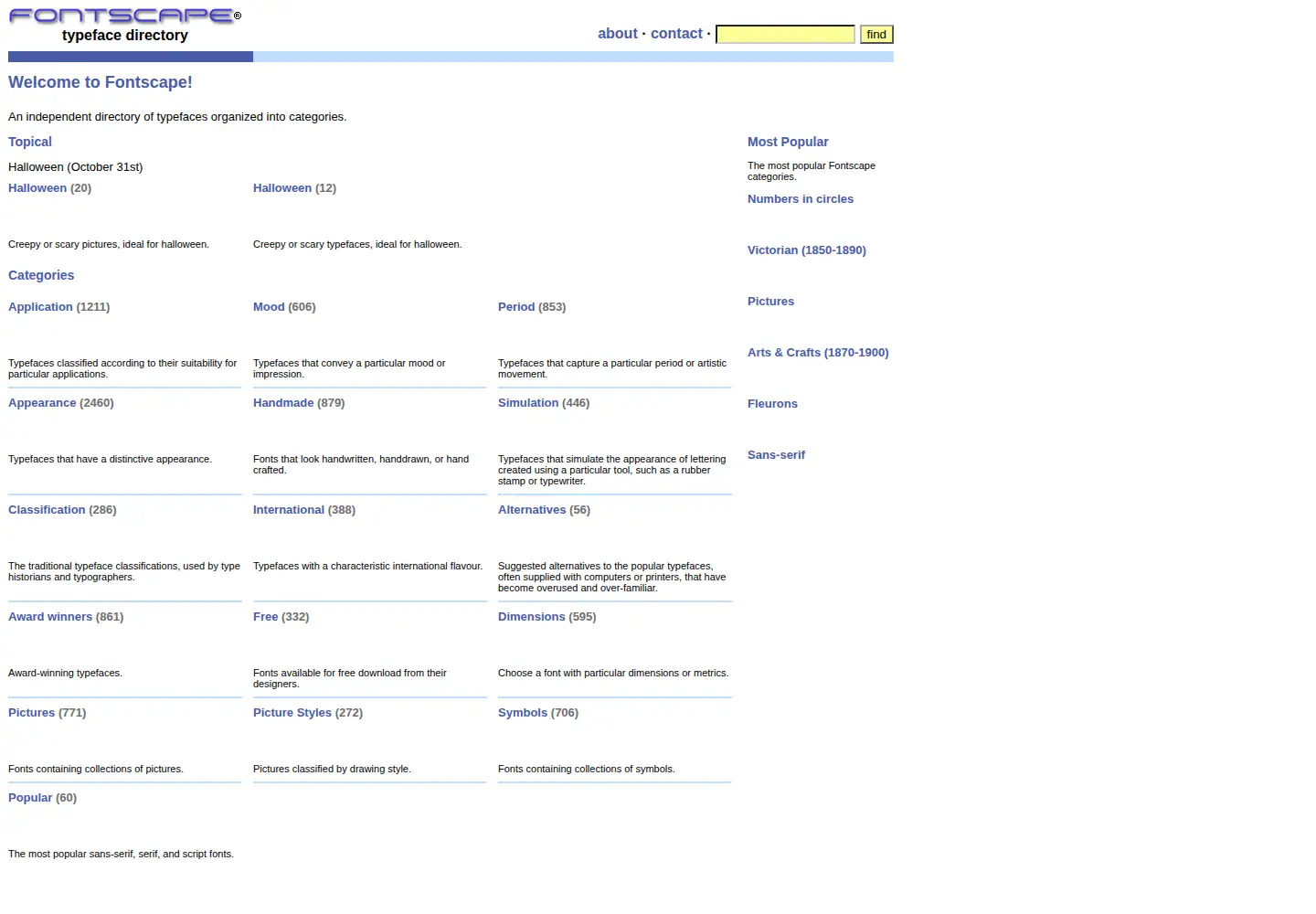
Task: Click 'Pictures classified by drawing style.' text
Action: 332,770
